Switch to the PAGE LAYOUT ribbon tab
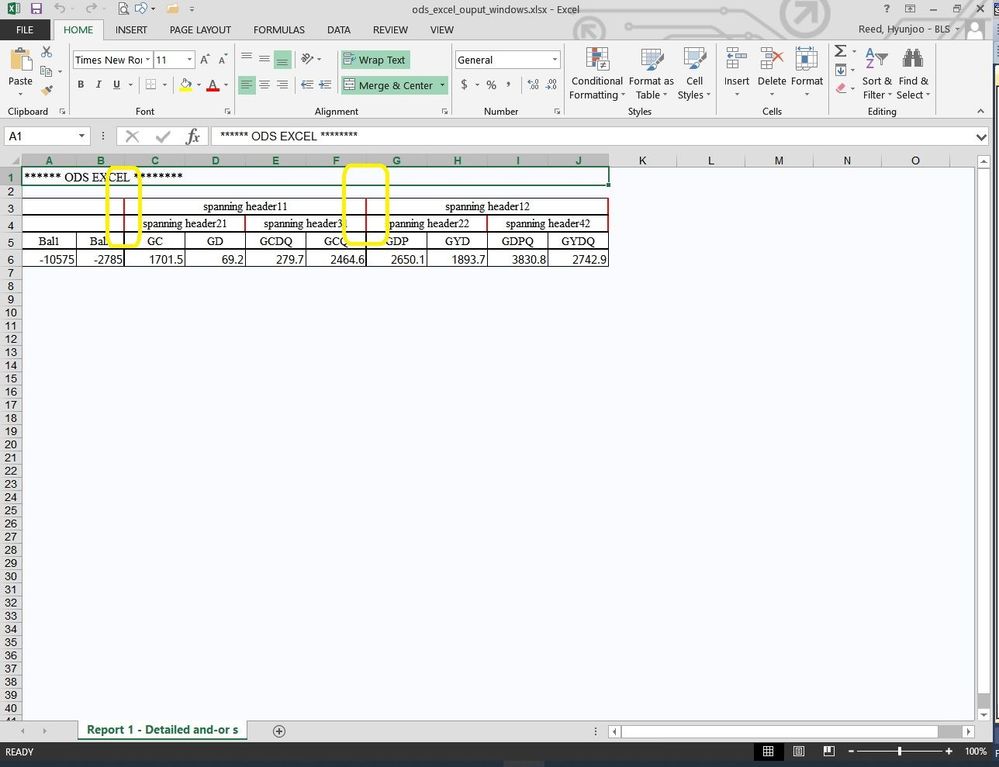 pyautogui.click(x=200, y=30)
